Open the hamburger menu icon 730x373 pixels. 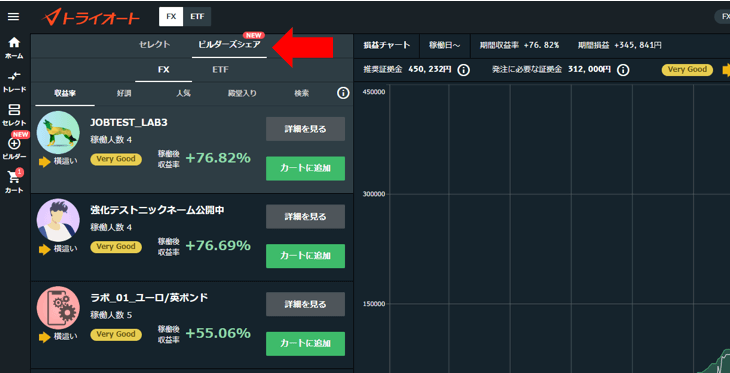tap(14, 17)
